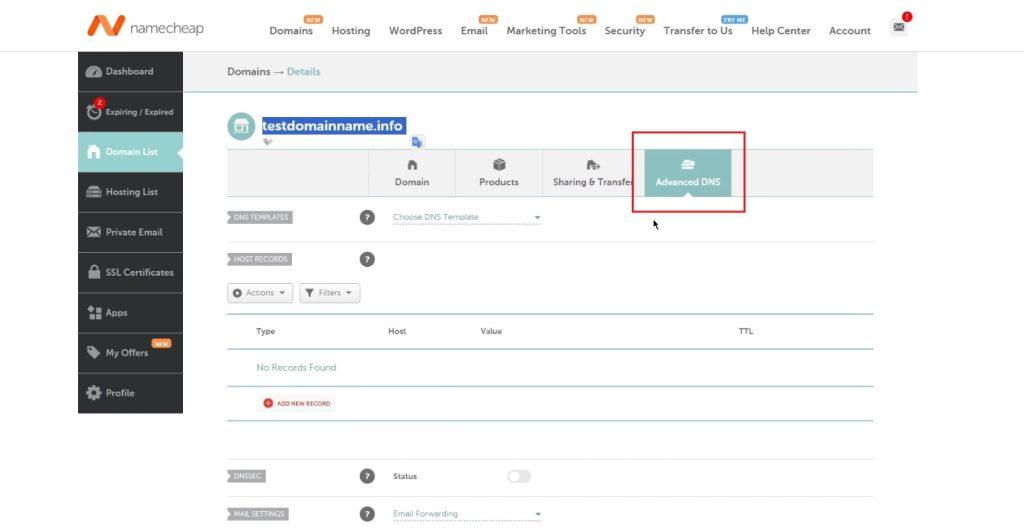Screen dimensions: 1024x528
Task: Toggle the DNSSEC Status switch
Action: (519, 476)
